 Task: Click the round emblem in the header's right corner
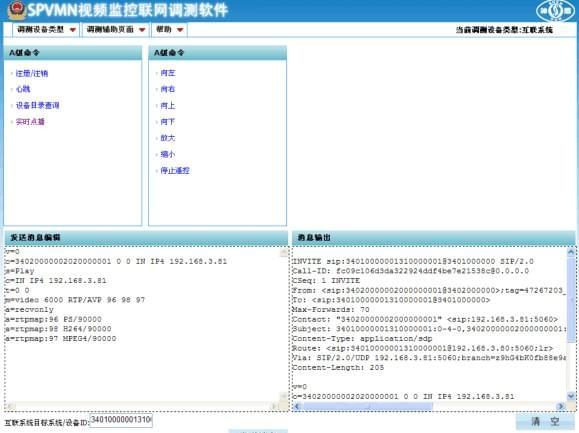[x=555, y=11]
